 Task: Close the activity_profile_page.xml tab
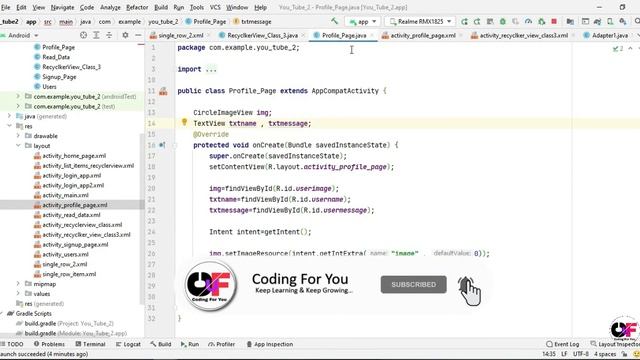coord(460,36)
